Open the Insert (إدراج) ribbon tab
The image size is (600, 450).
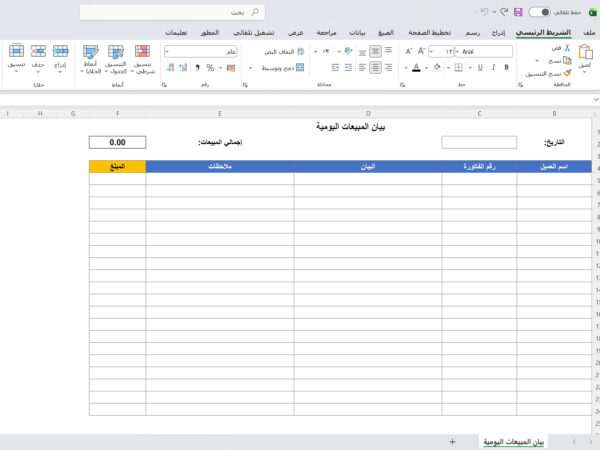(x=497, y=33)
